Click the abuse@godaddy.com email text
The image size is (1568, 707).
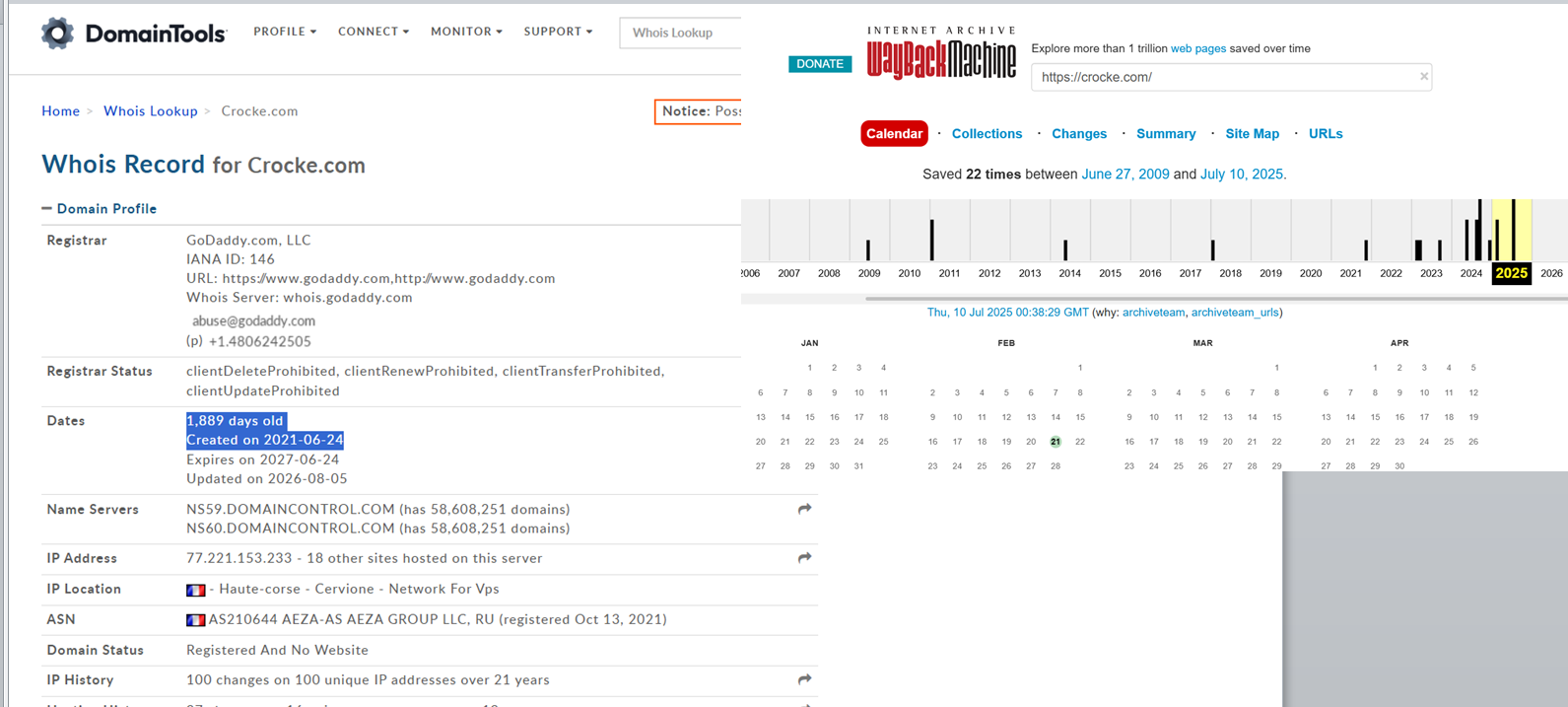click(253, 320)
